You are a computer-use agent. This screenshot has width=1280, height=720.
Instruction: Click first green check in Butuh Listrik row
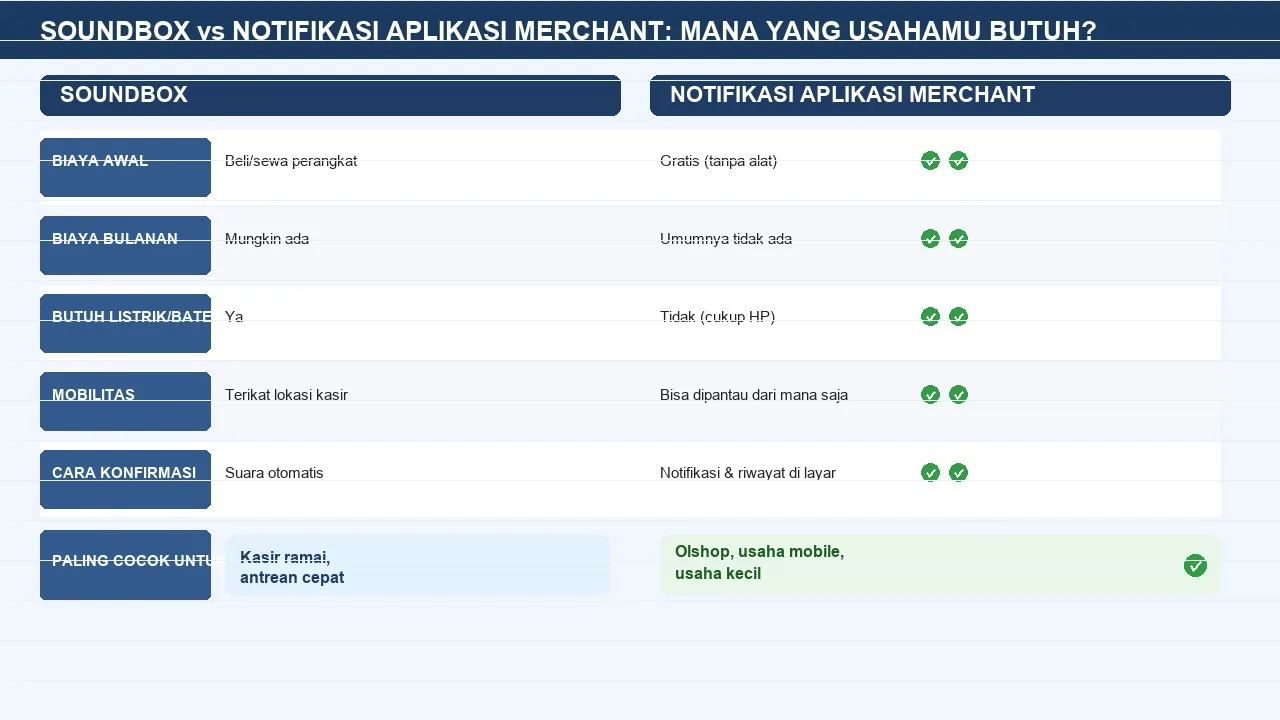point(930,316)
